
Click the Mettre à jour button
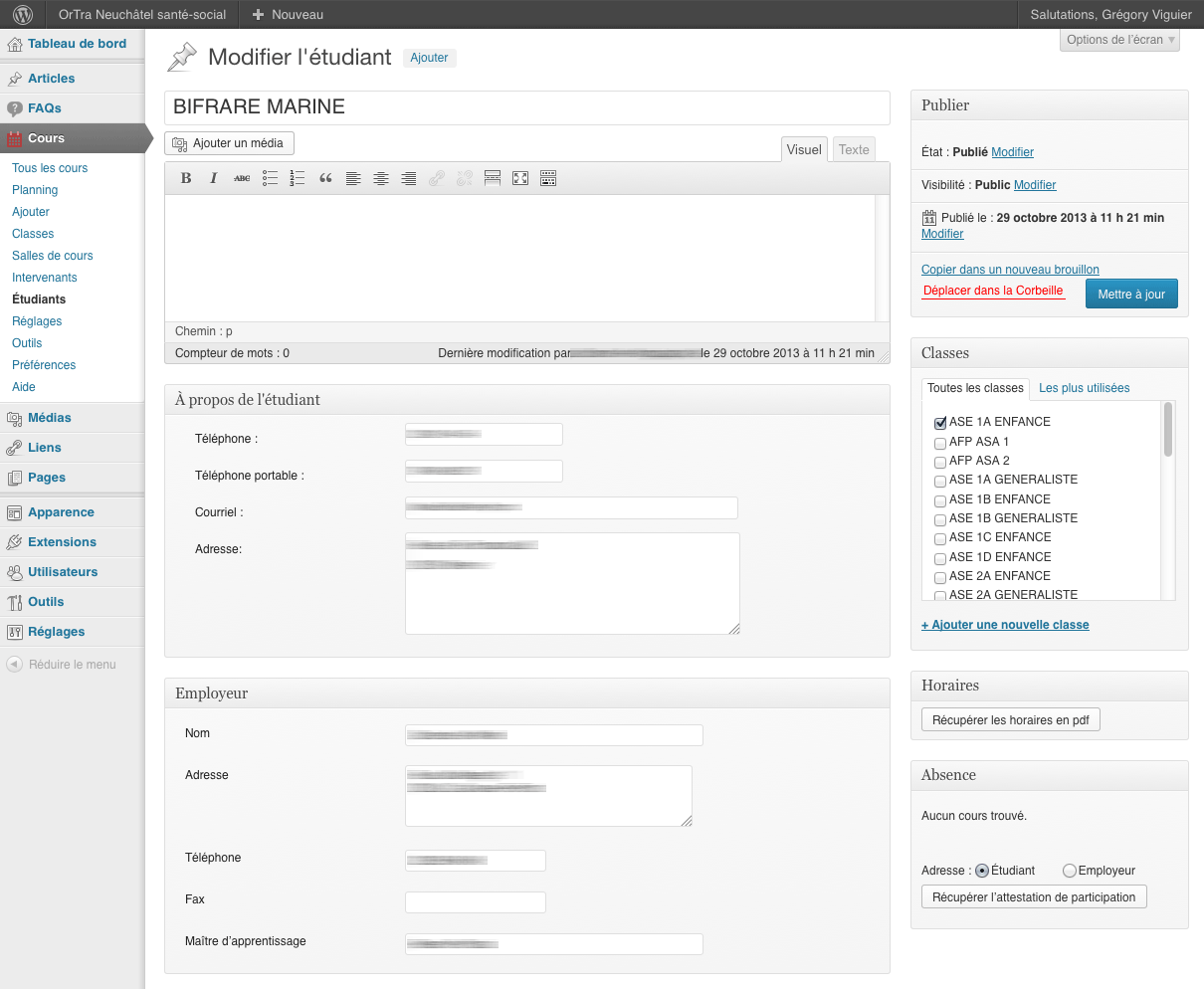[1131, 294]
